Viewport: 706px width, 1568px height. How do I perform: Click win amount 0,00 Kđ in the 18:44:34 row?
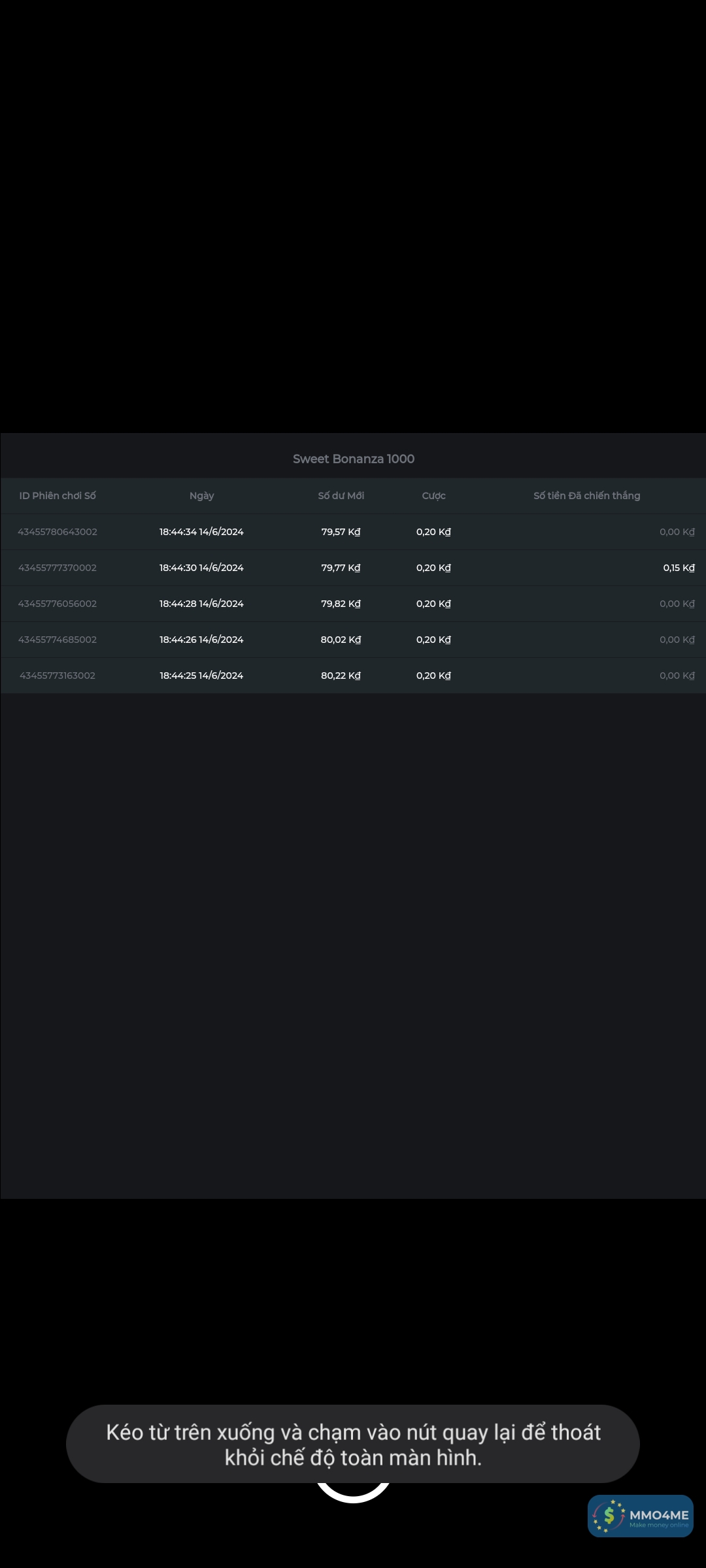[x=677, y=532]
